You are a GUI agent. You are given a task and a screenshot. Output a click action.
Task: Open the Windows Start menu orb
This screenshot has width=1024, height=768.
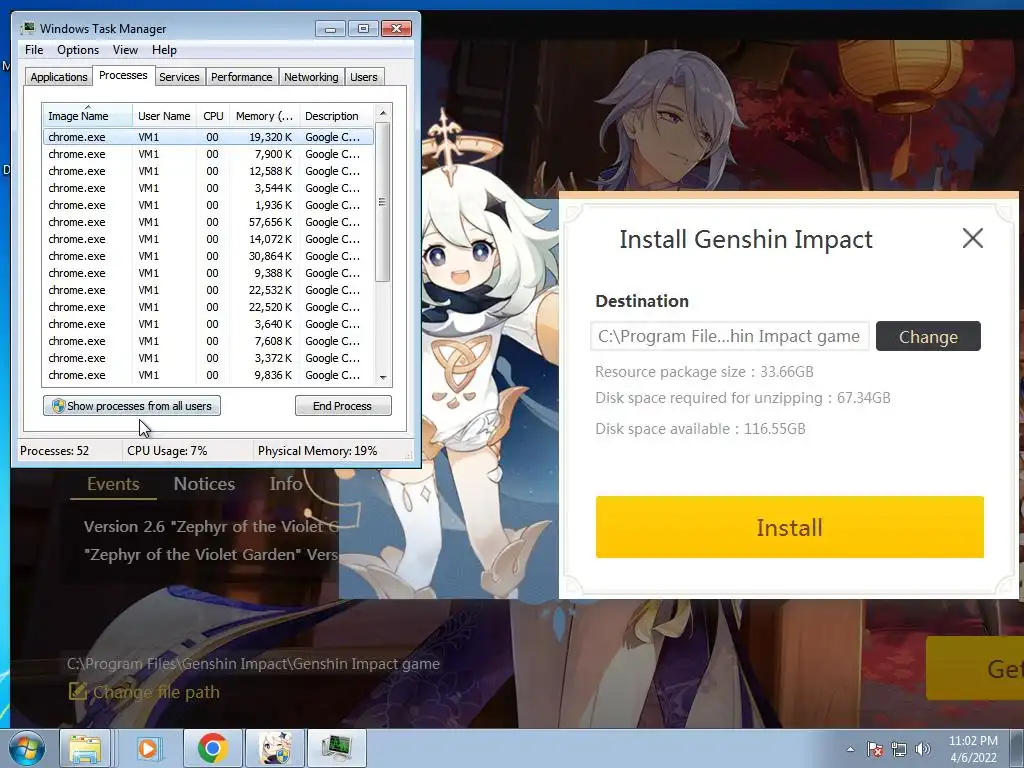click(x=27, y=749)
